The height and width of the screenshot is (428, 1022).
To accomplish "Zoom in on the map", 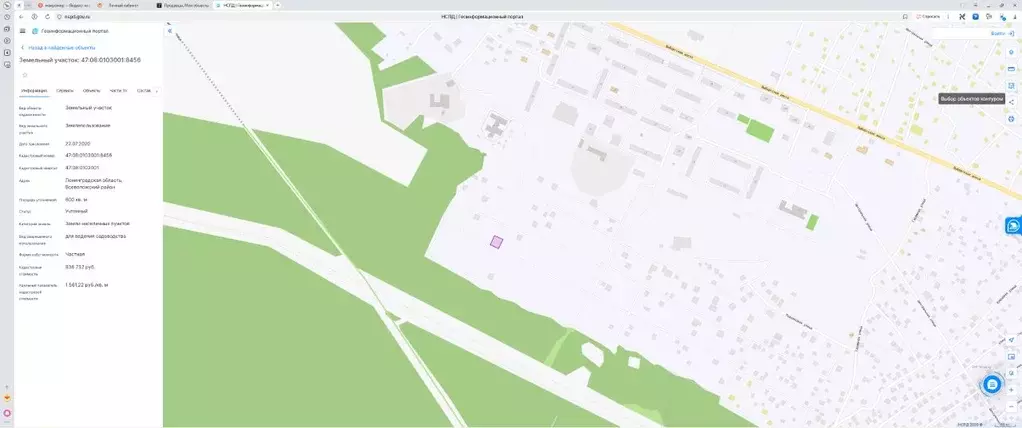I will coord(1011,390).
